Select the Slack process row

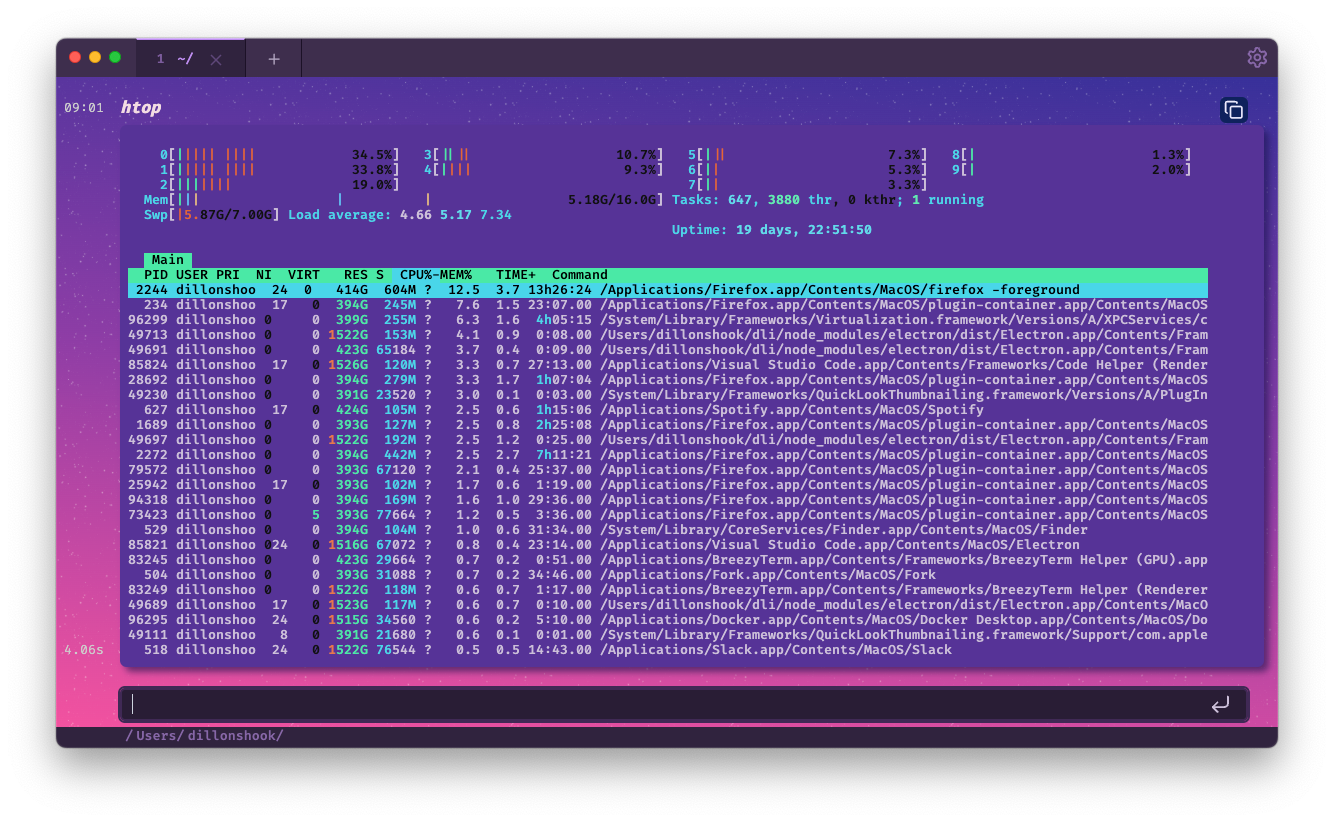point(600,649)
